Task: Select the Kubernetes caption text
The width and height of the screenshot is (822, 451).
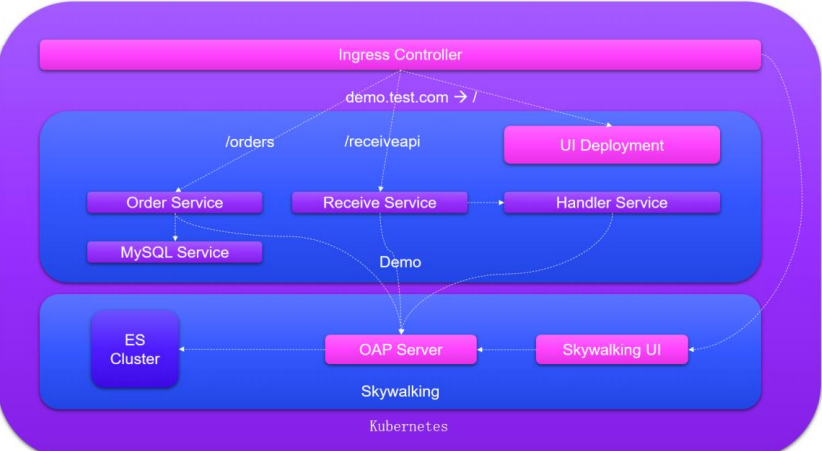Action: (x=408, y=426)
